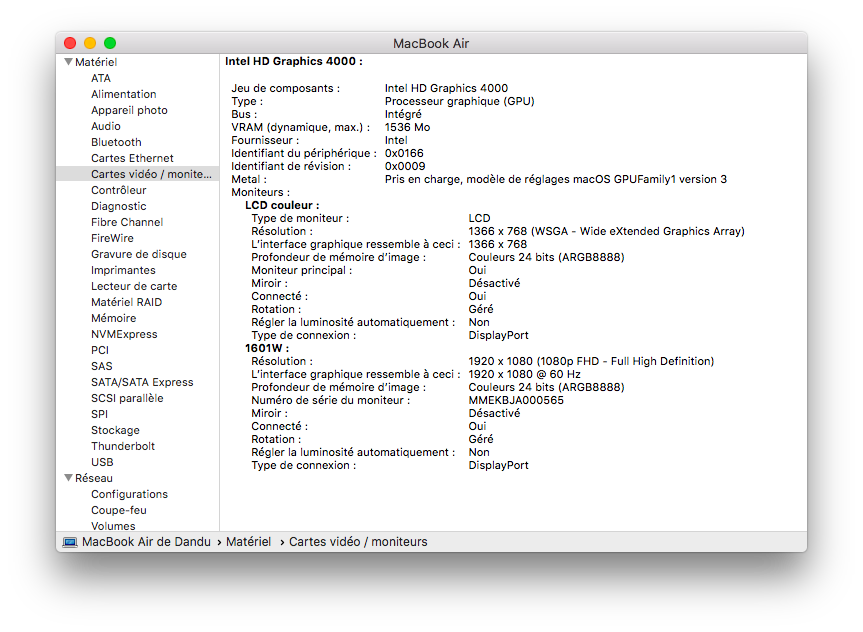Collapse the Matériel section triangle
Screen dimensions: 863x632
pos(68,62)
